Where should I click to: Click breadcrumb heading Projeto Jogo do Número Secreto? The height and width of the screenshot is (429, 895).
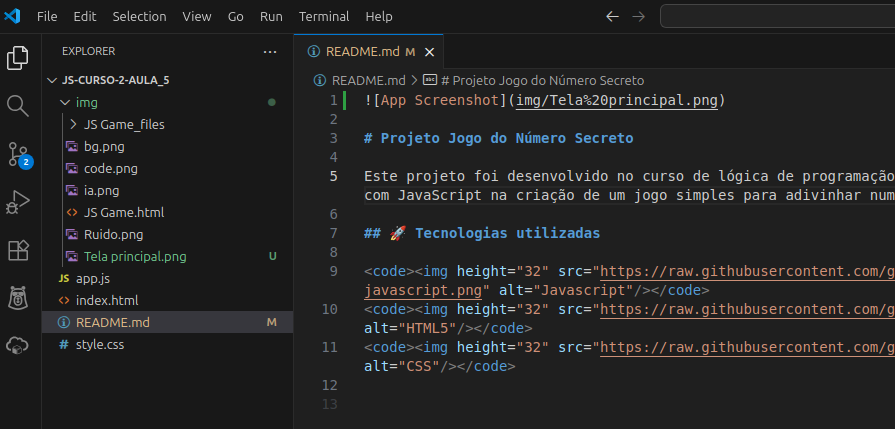(x=542, y=80)
